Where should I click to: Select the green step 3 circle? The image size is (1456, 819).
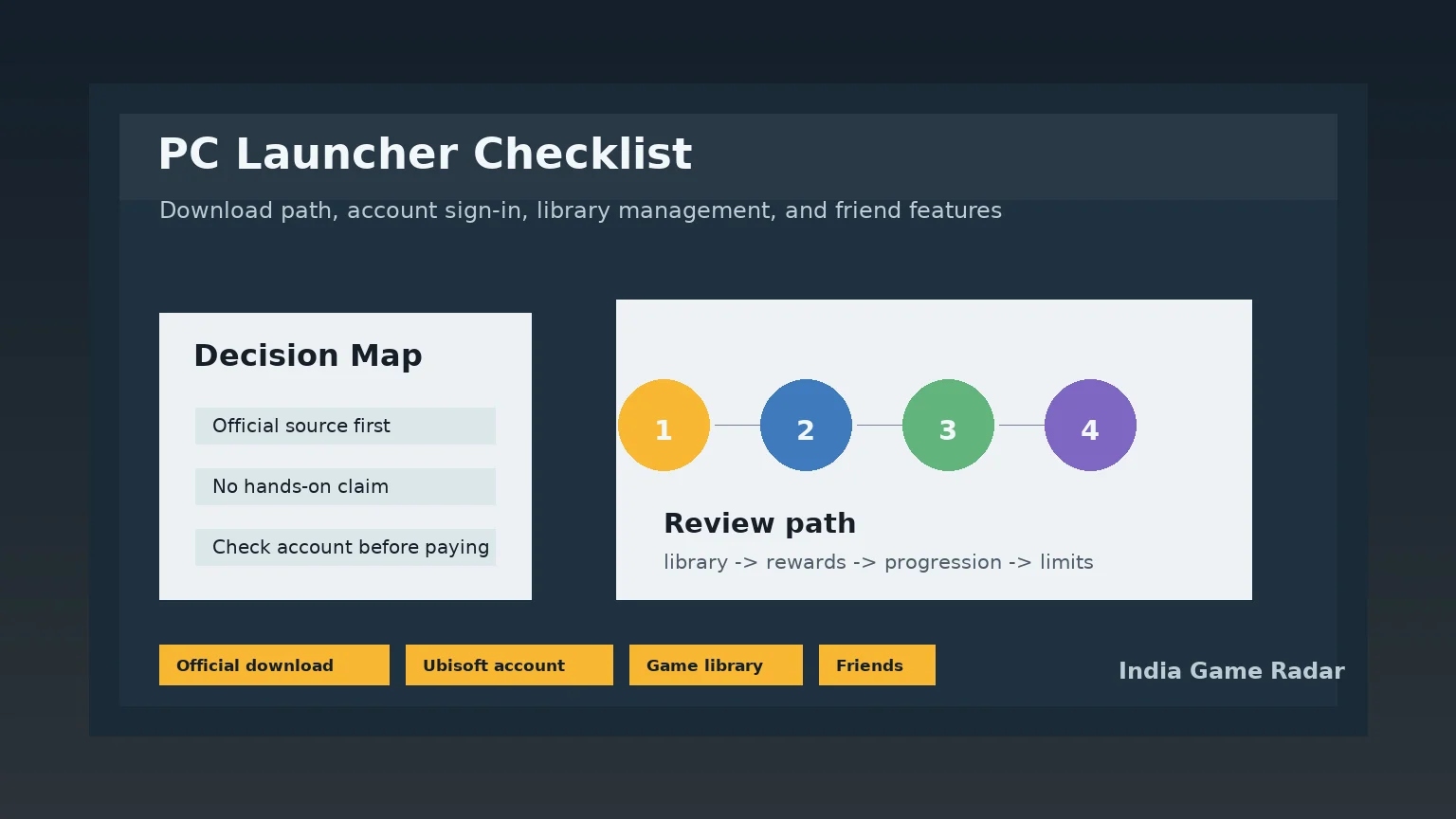point(948,426)
